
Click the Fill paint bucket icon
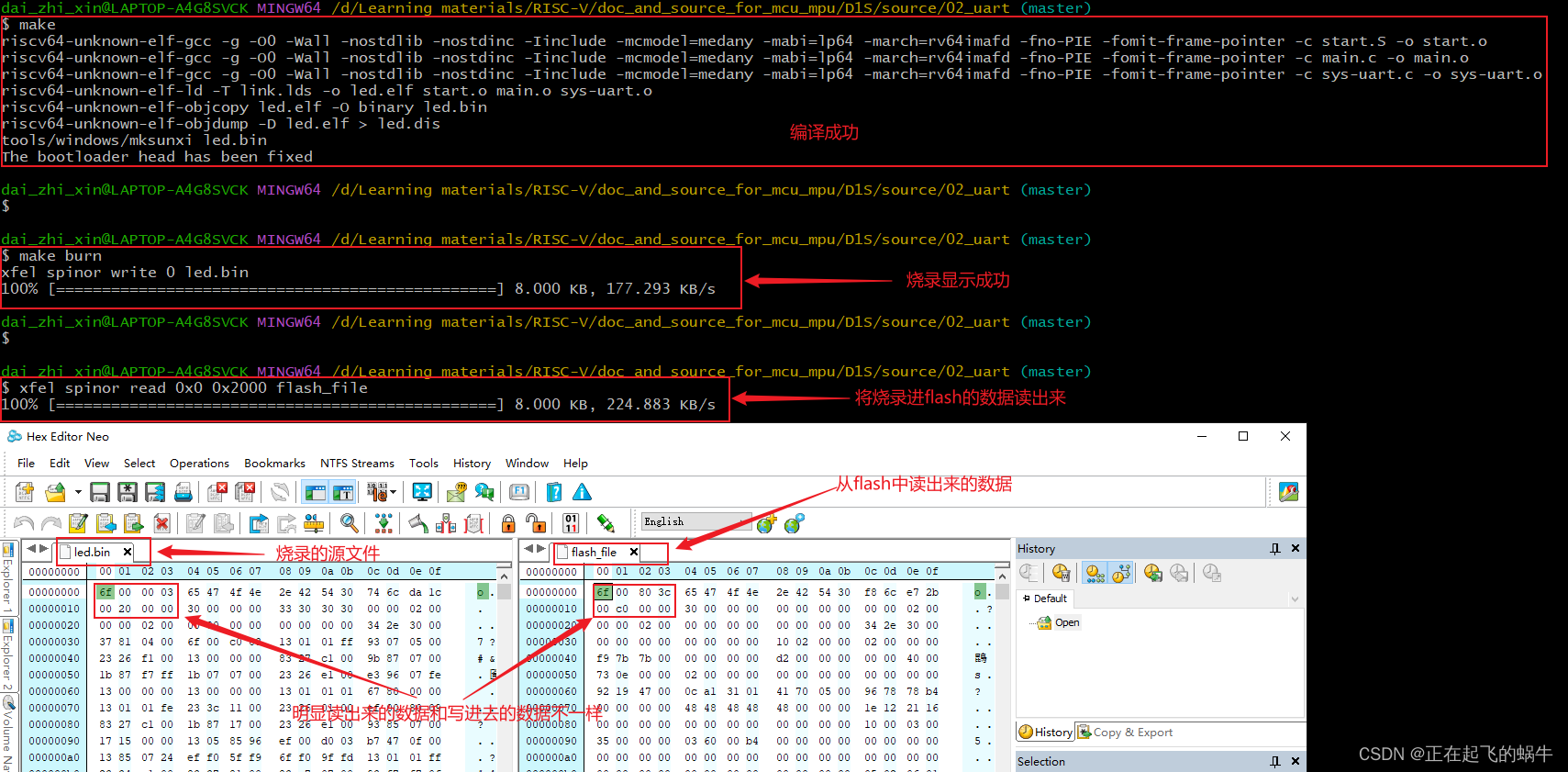point(418,523)
